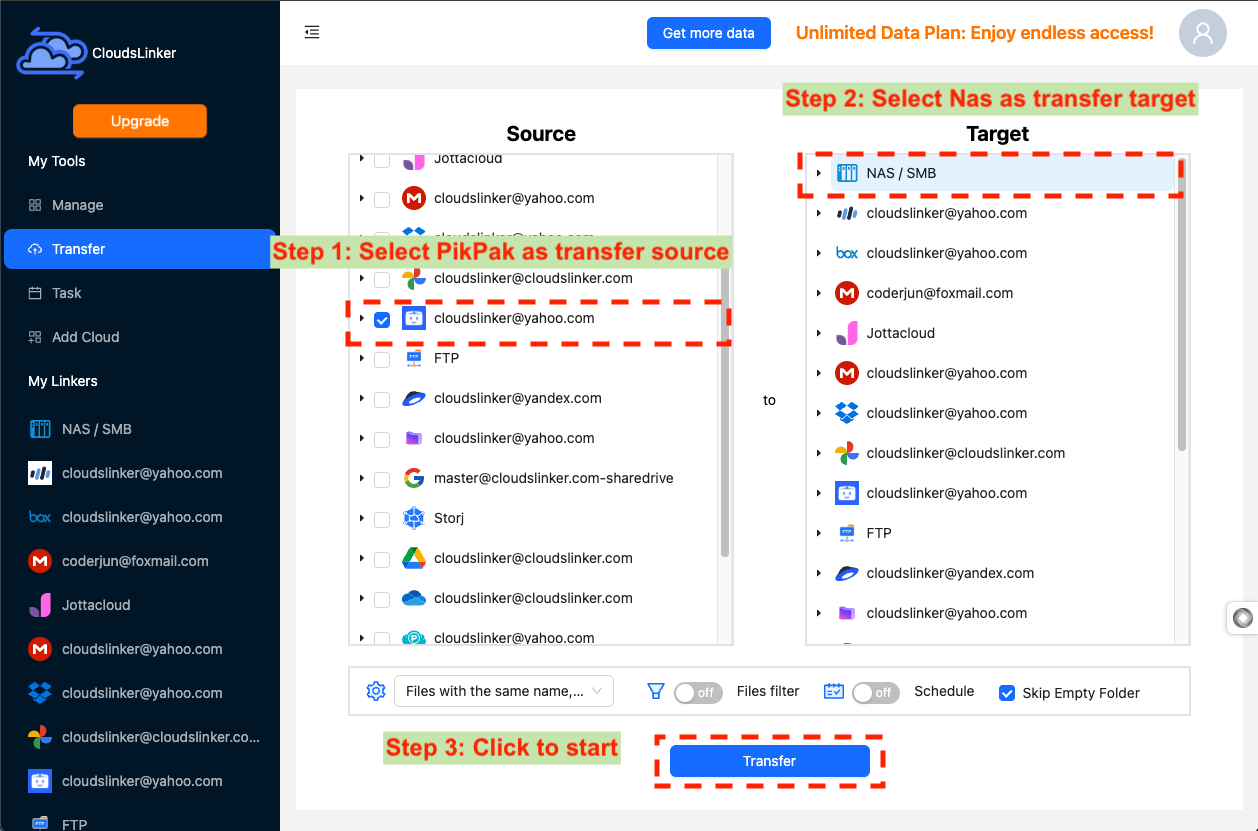Check the Google Drive cloudslinker@cloudslinker.com source checkbox
This screenshot has width=1258, height=831.
tap(382, 560)
